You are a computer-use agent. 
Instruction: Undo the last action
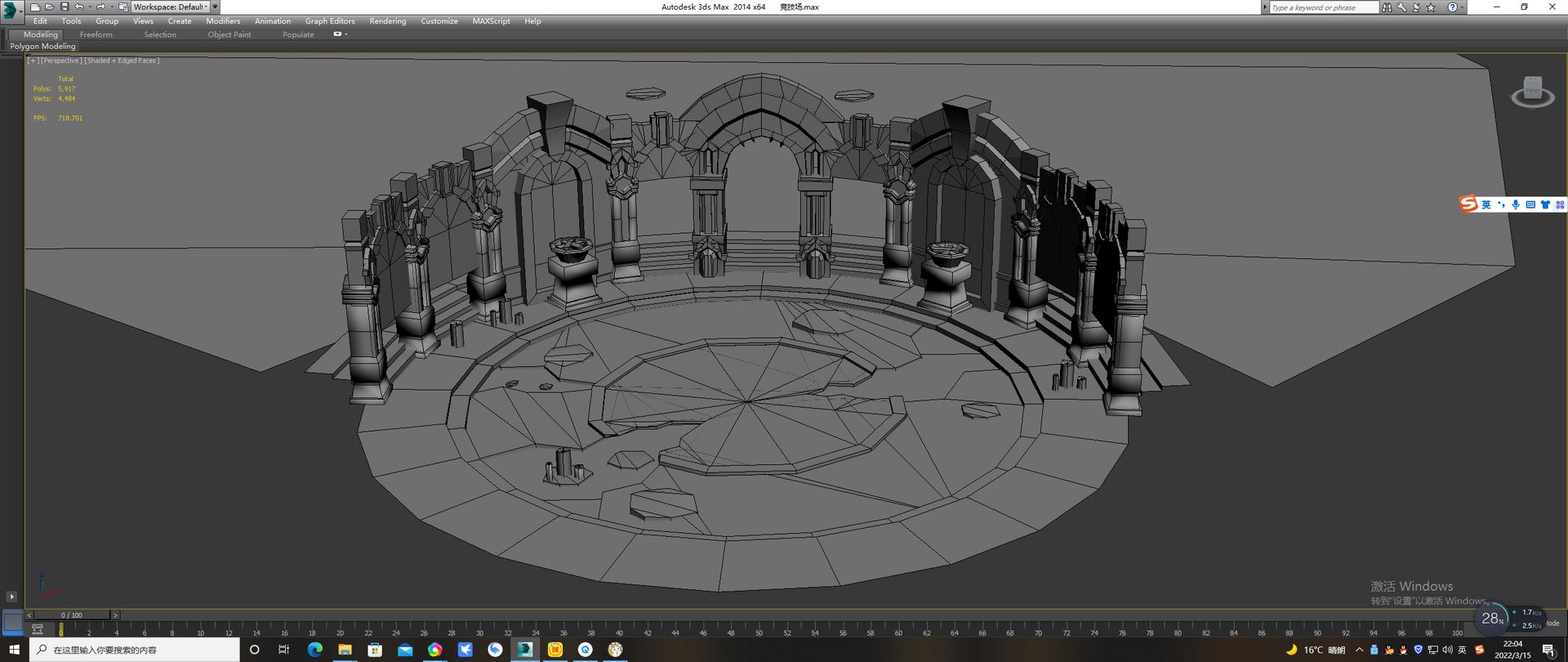click(x=78, y=7)
